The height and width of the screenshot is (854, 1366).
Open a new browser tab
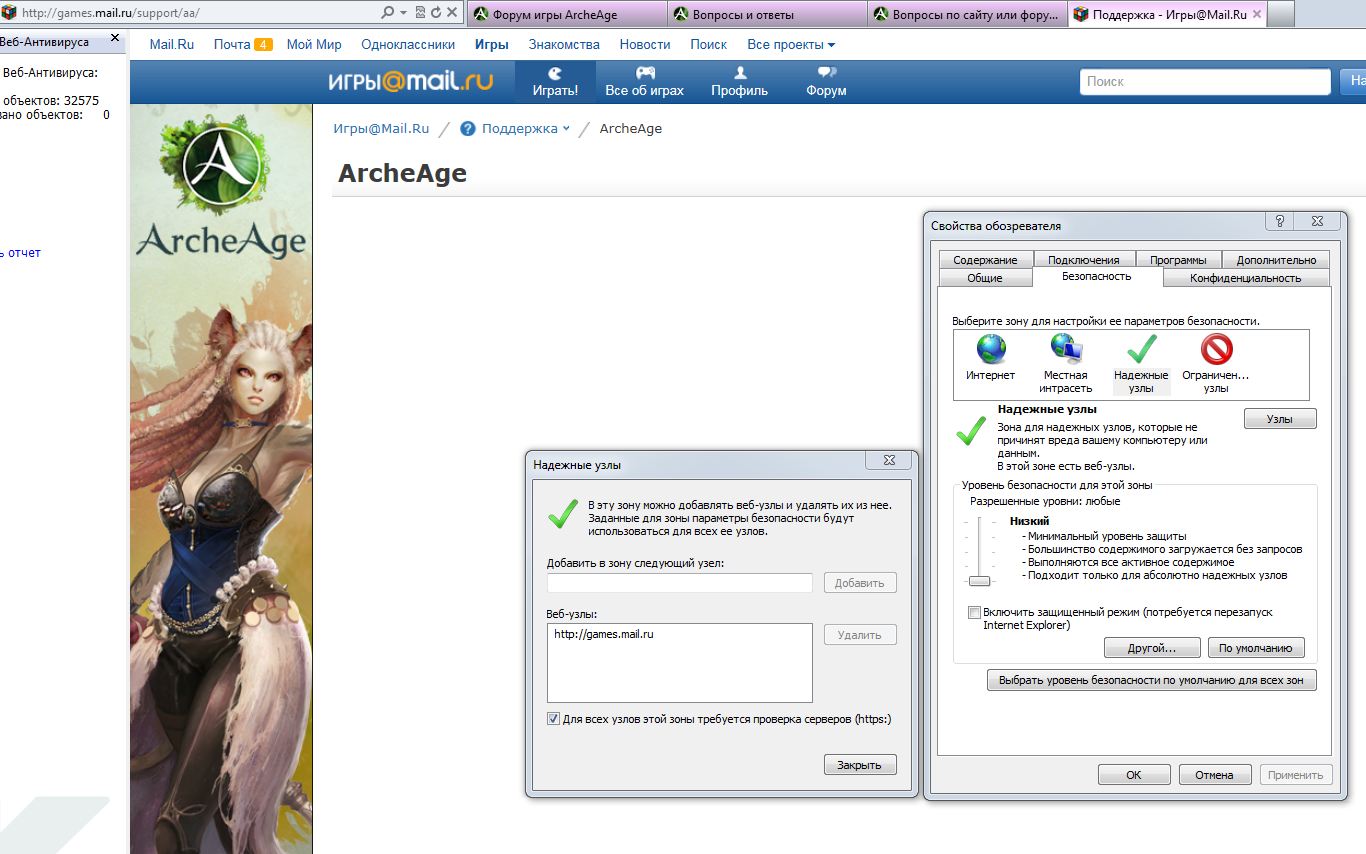[x=1281, y=14]
